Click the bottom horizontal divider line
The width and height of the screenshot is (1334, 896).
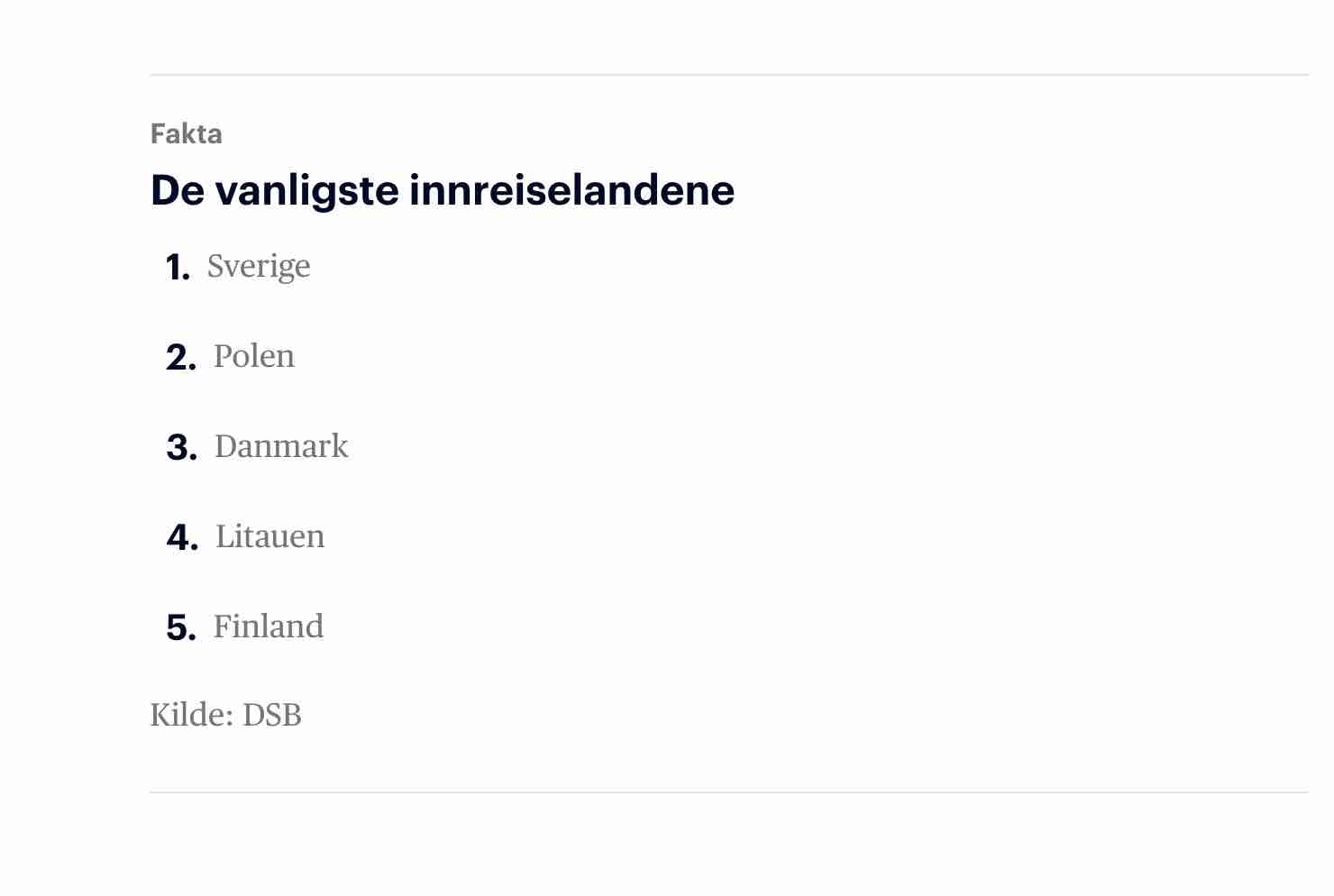(x=729, y=792)
